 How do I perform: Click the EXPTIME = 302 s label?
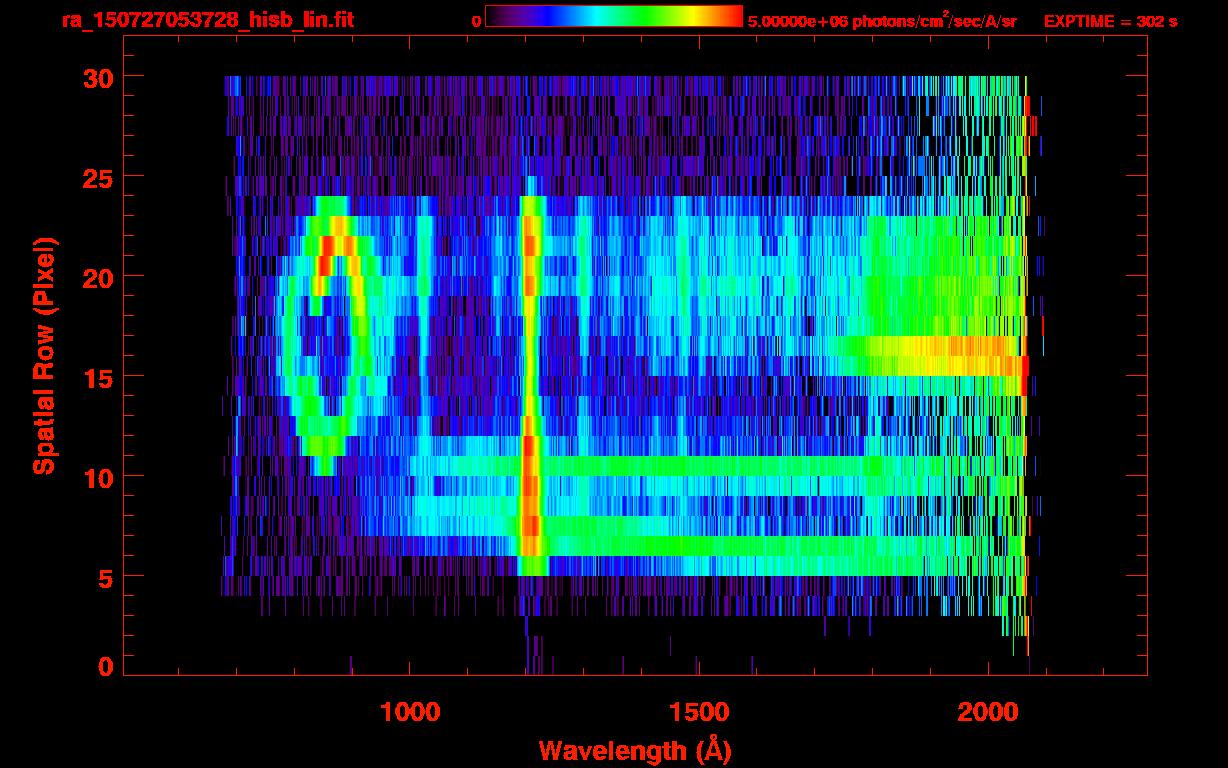point(1110,21)
